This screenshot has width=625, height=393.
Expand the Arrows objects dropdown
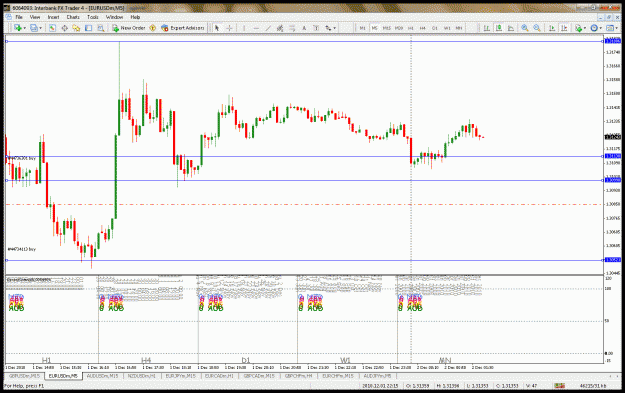point(334,28)
